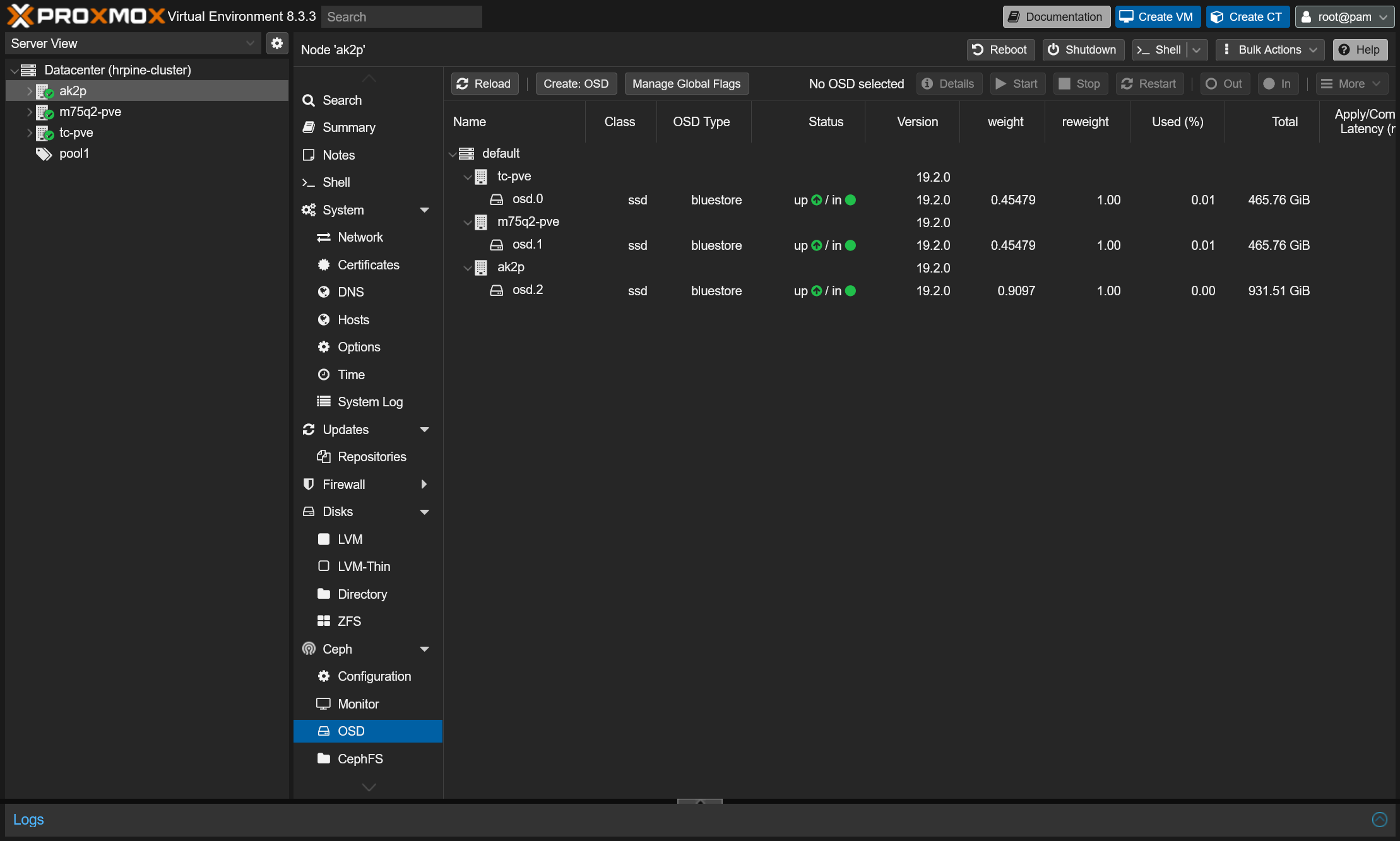This screenshot has height=841, width=1400.
Task: Expand m75q2-pve in resource tree
Action: pyautogui.click(x=29, y=112)
